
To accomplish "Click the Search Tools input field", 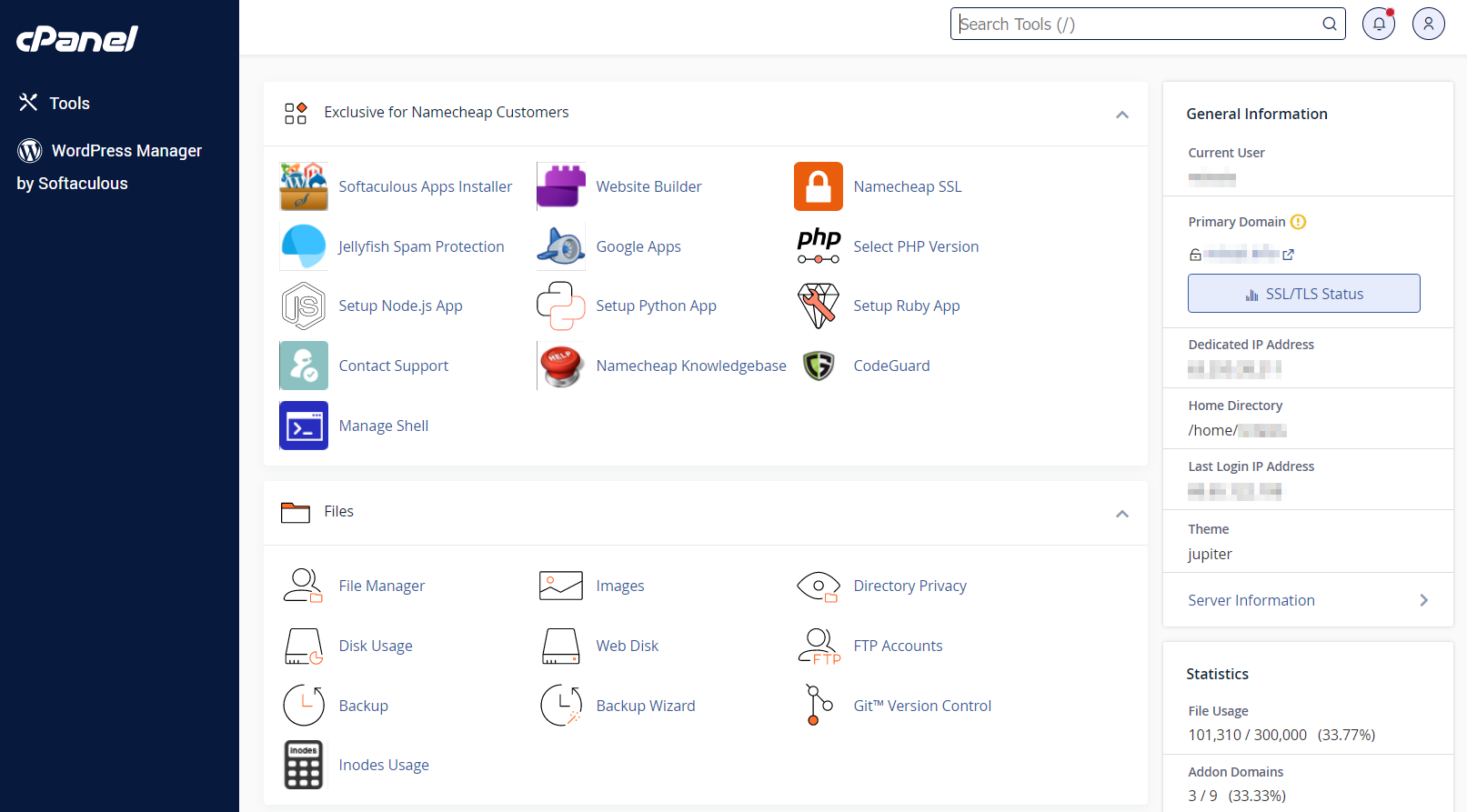I will tap(1137, 25).
